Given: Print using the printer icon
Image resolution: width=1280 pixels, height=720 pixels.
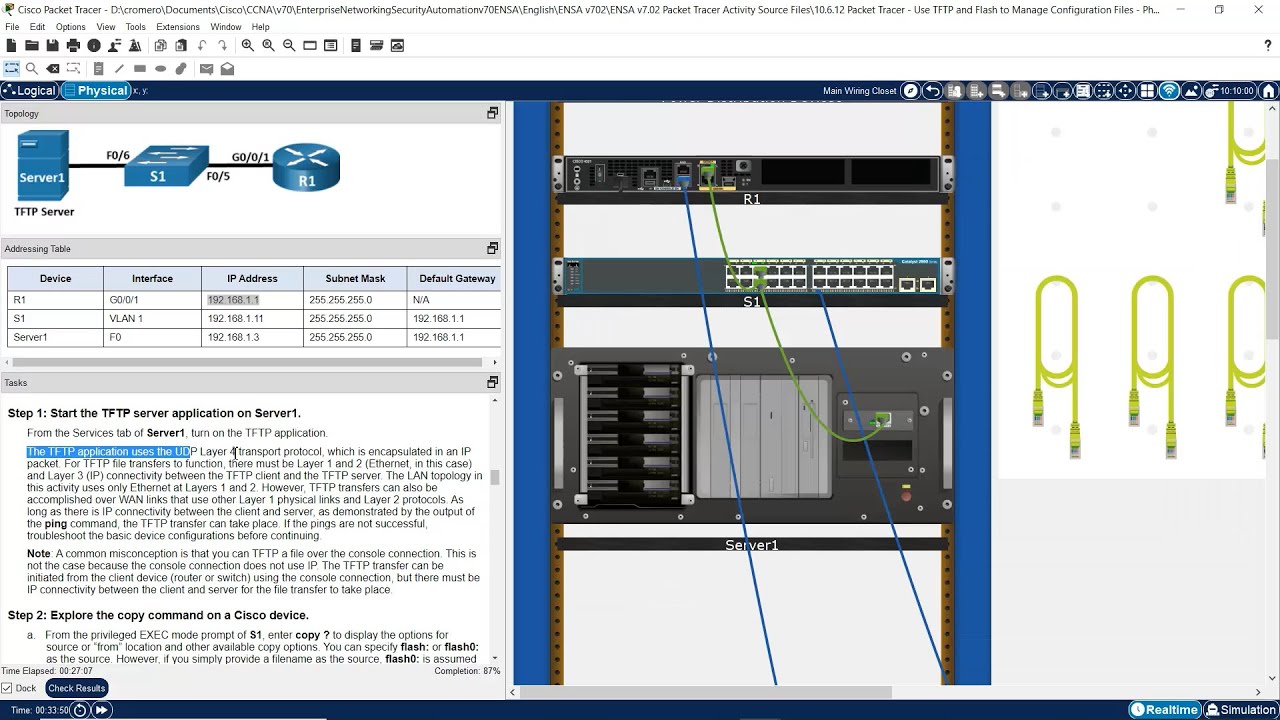Looking at the screenshot, I should pos(73,46).
